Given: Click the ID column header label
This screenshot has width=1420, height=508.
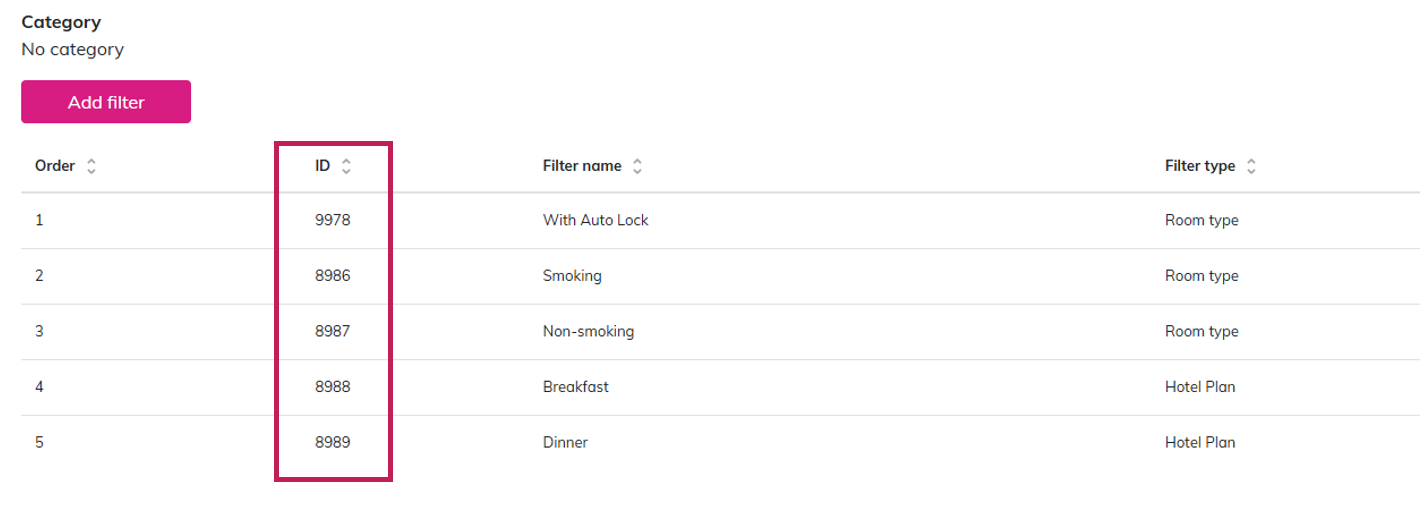Looking at the screenshot, I should [322, 166].
